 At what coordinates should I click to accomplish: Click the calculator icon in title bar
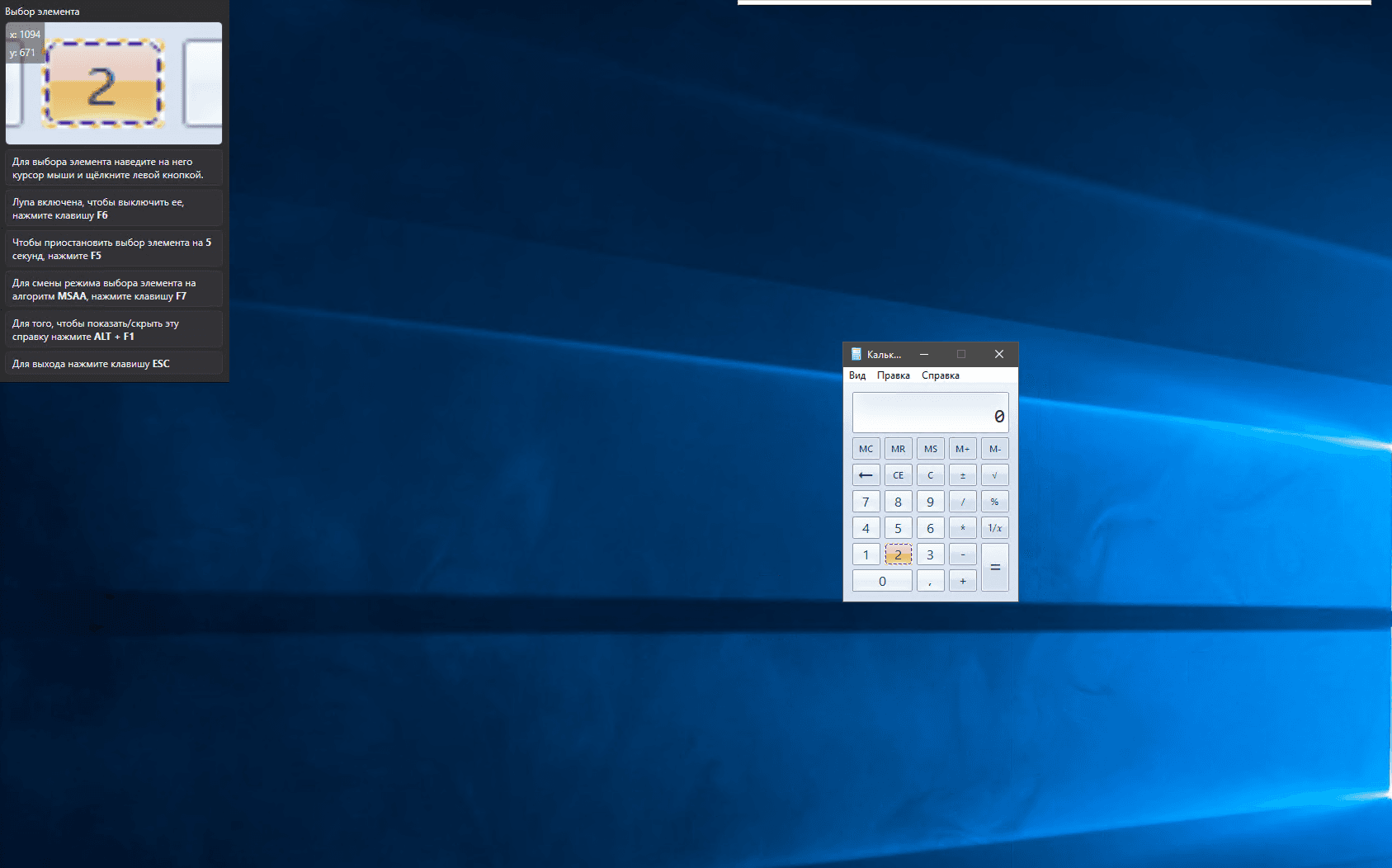point(856,354)
